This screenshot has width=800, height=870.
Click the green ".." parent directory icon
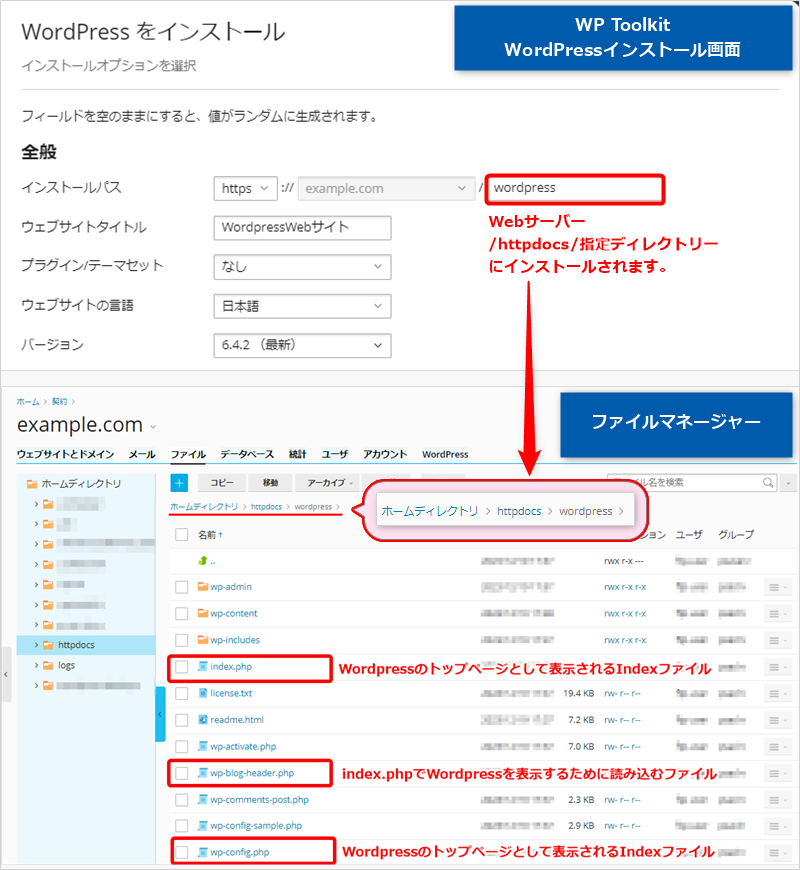(x=202, y=562)
